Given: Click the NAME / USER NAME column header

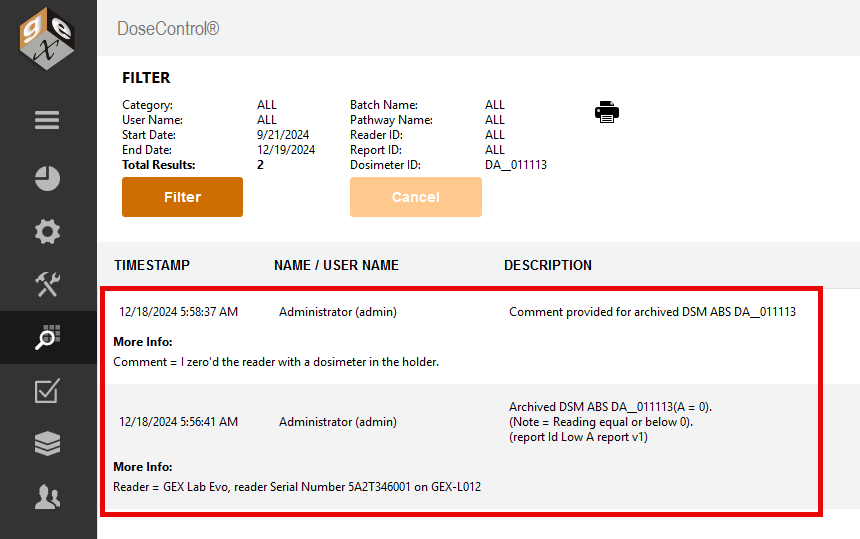Looking at the screenshot, I should coord(336,265).
